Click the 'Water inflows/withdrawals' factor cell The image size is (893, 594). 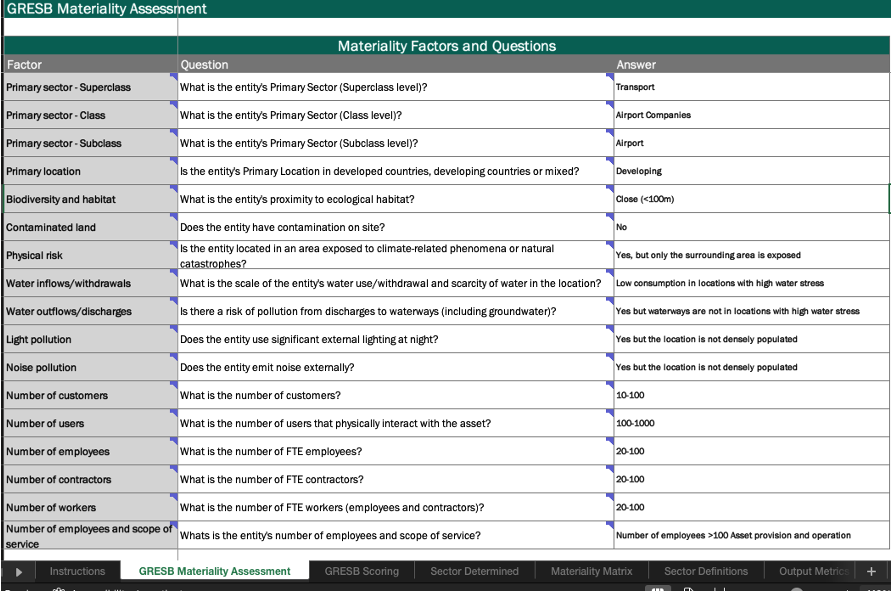(x=91, y=283)
